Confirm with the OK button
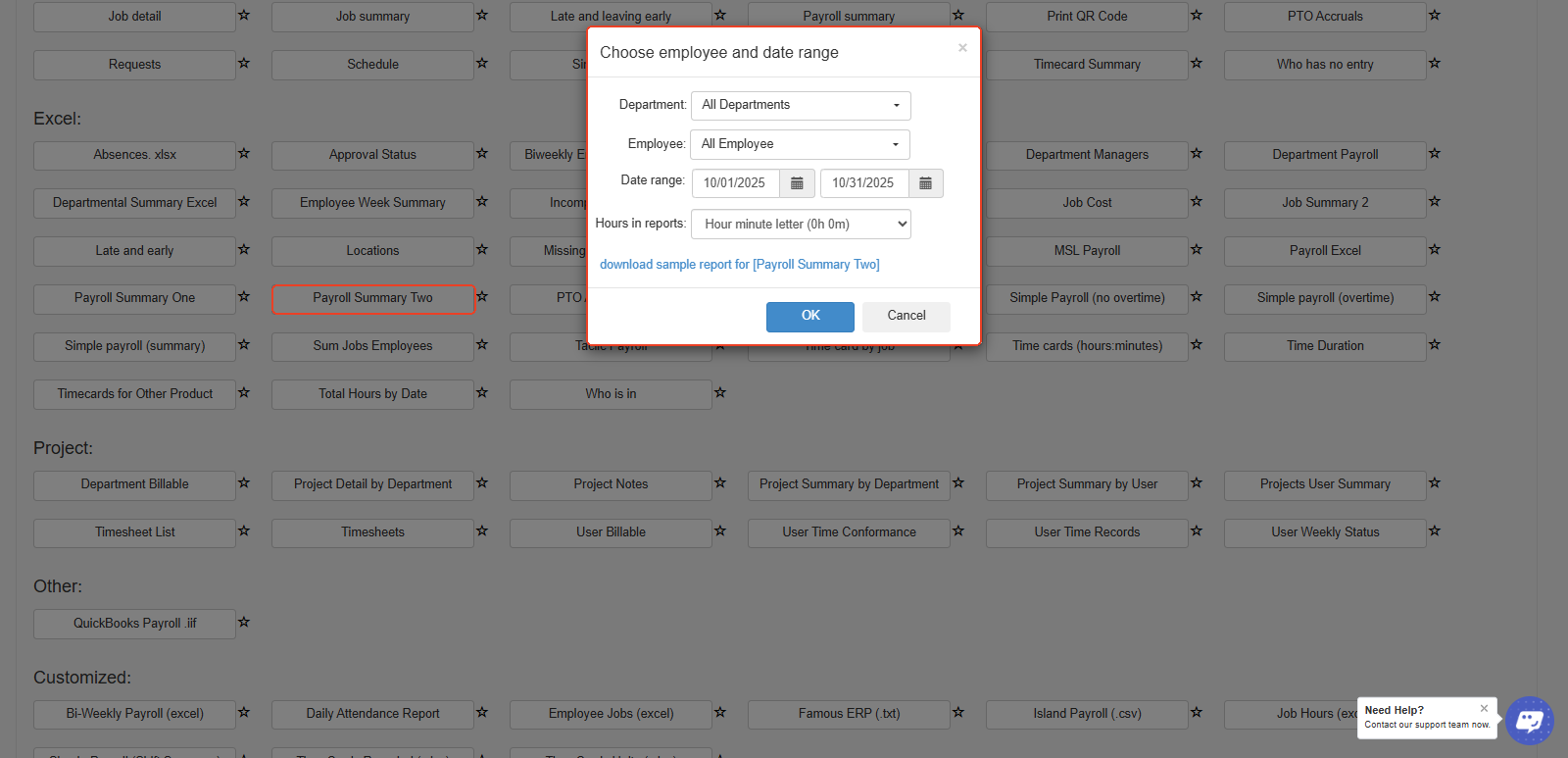 click(x=809, y=316)
